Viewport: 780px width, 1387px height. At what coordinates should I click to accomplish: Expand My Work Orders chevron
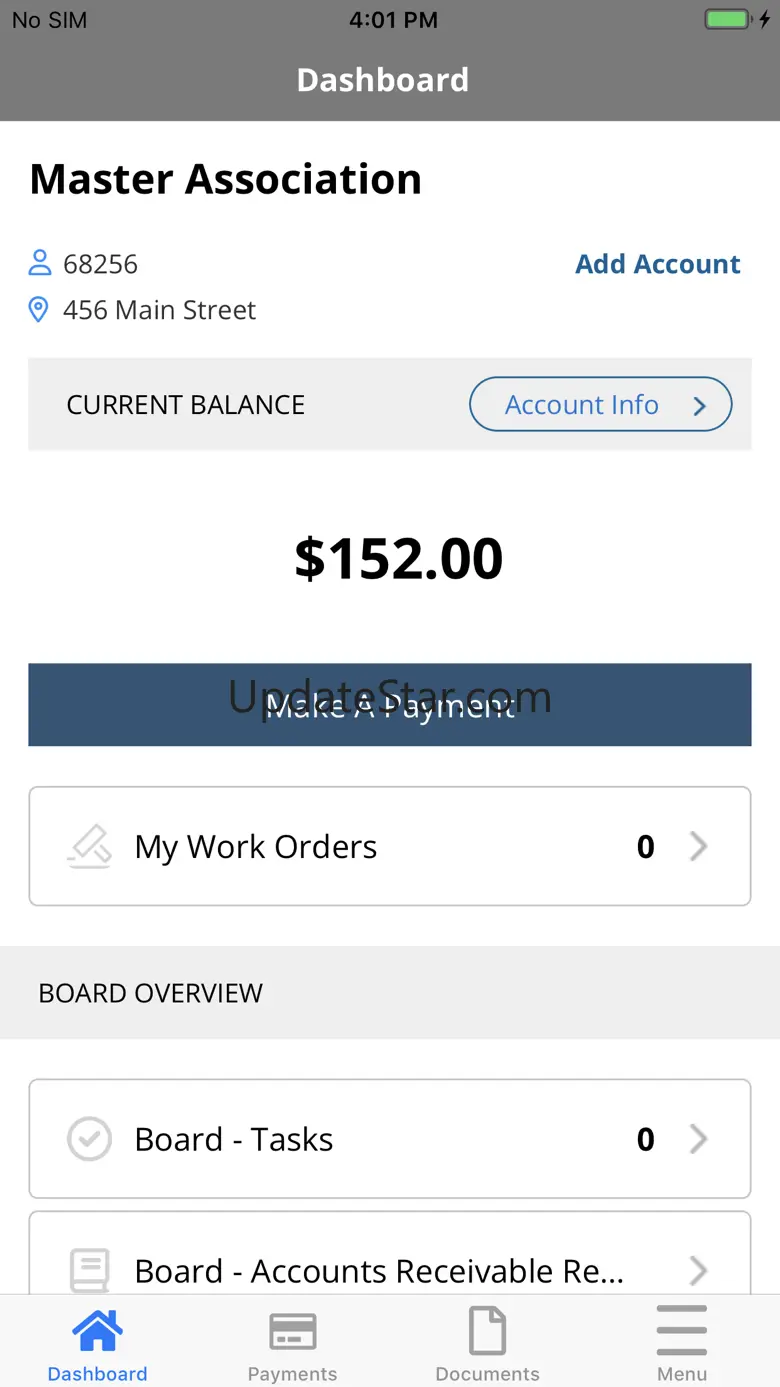(699, 846)
